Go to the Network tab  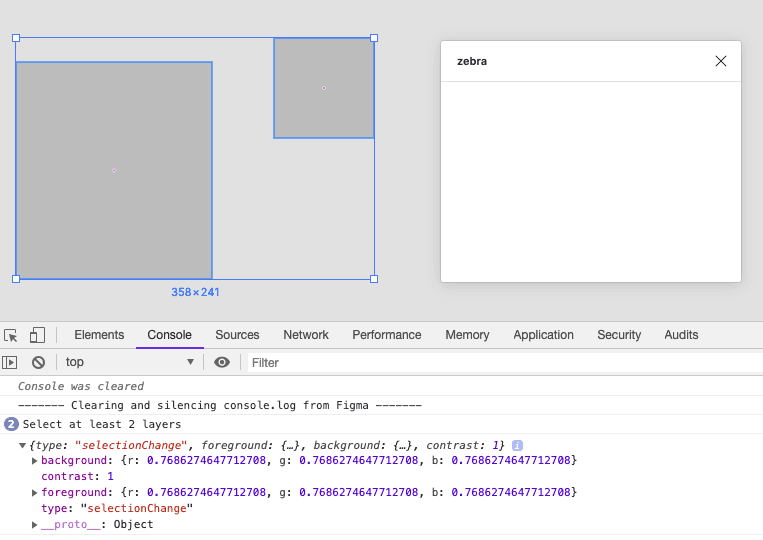click(x=306, y=335)
